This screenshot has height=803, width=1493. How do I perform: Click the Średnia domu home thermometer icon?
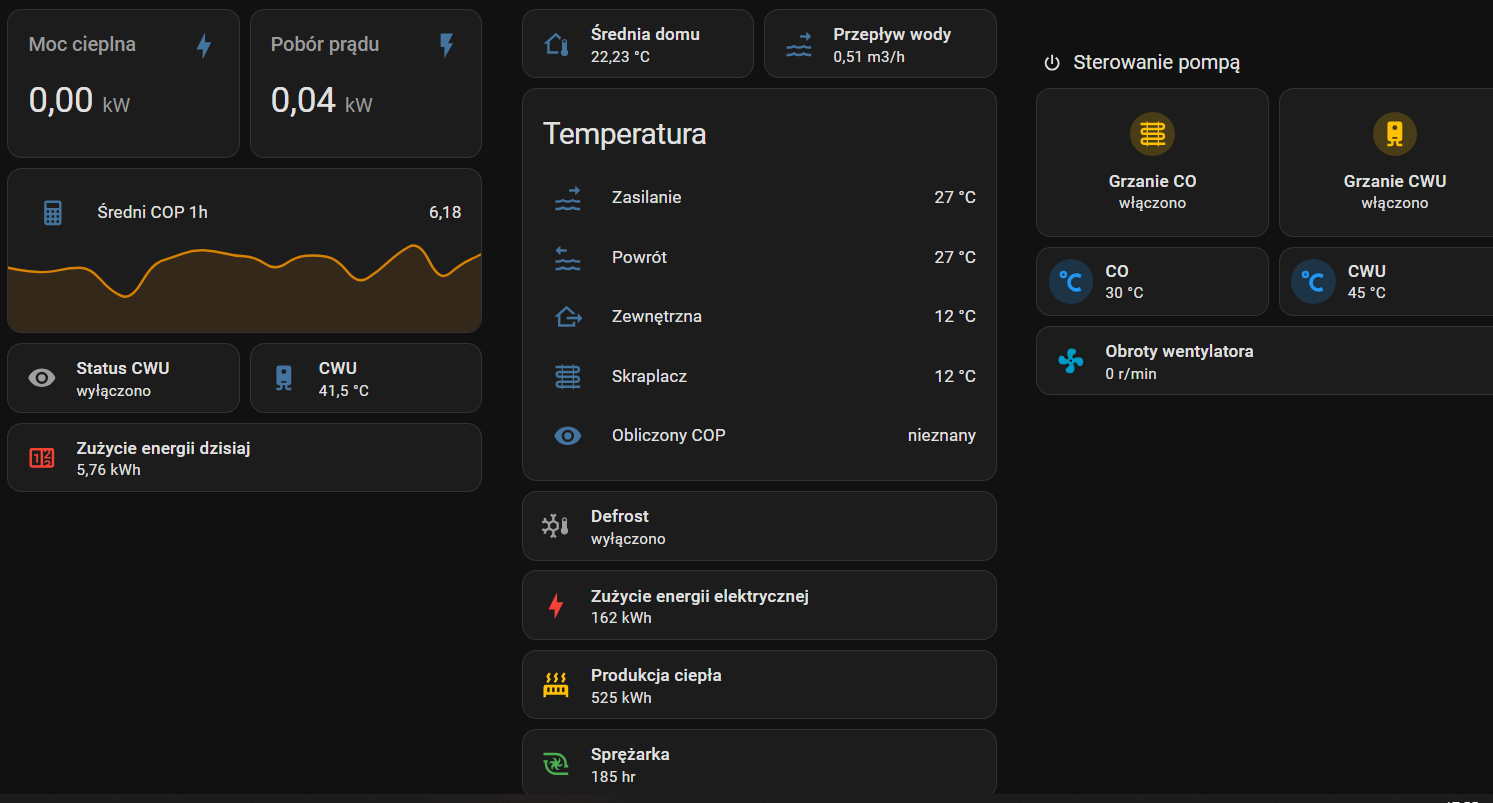(x=555, y=44)
